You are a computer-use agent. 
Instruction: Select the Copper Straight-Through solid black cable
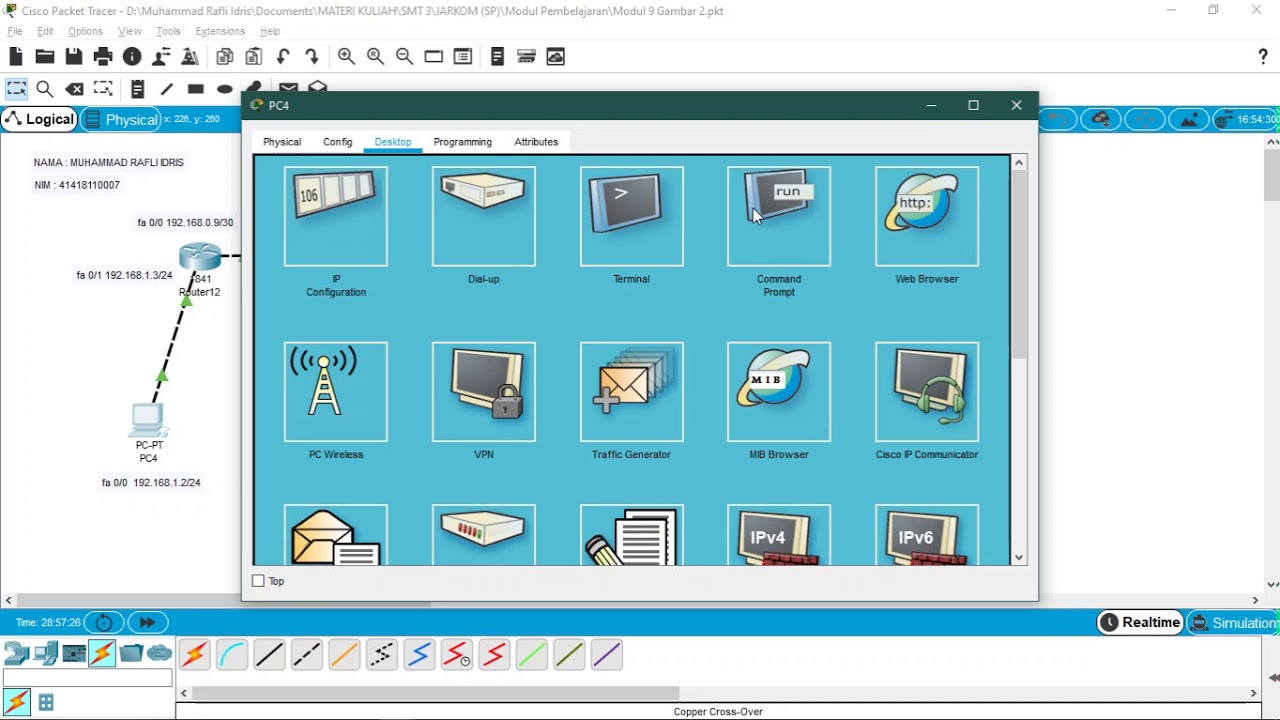pyautogui.click(x=269, y=655)
